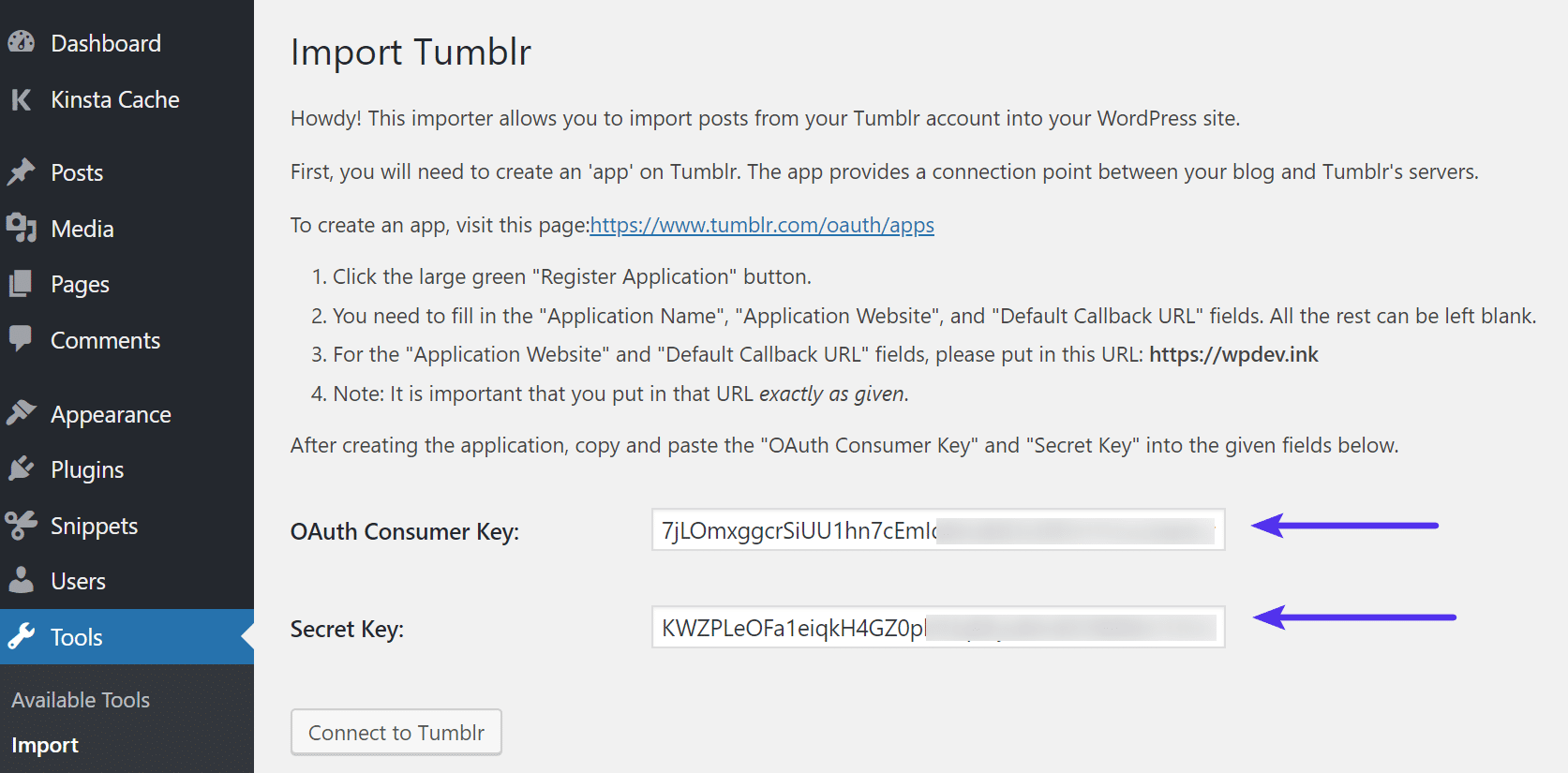
Task: Open Media via its library icon
Action: [21, 228]
